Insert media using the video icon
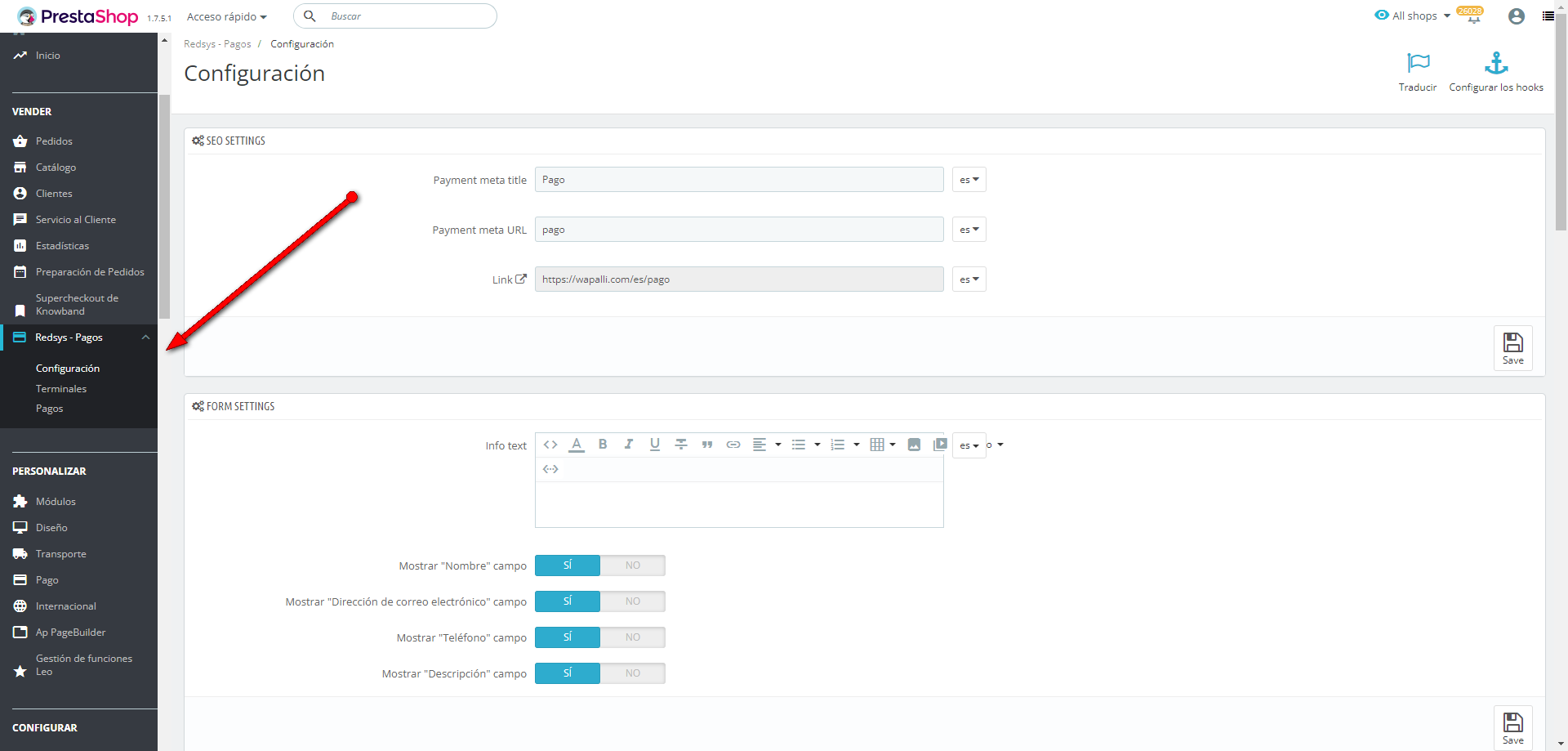1568x751 pixels. pyautogui.click(x=940, y=445)
